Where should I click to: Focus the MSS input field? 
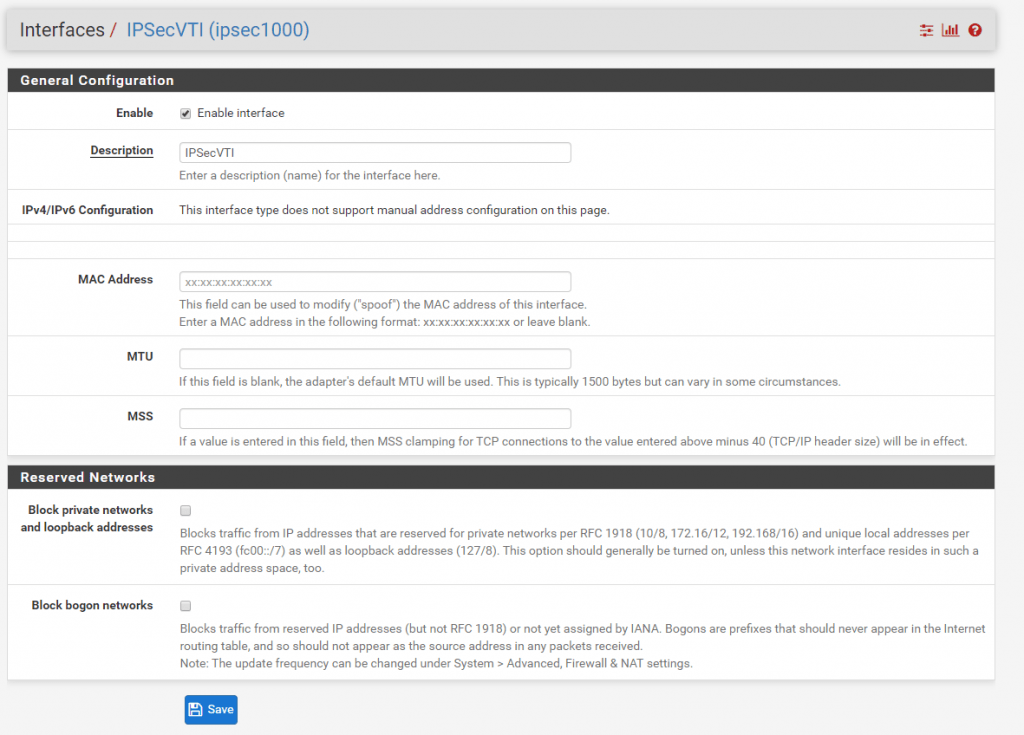coord(375,419)
